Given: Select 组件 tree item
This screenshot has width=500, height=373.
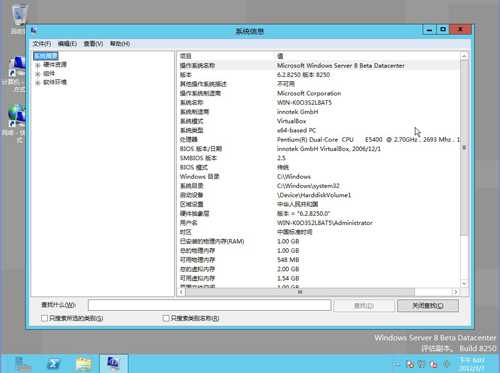Looking at the screenshot, I should pyautogui.click(x=49, y=73).
